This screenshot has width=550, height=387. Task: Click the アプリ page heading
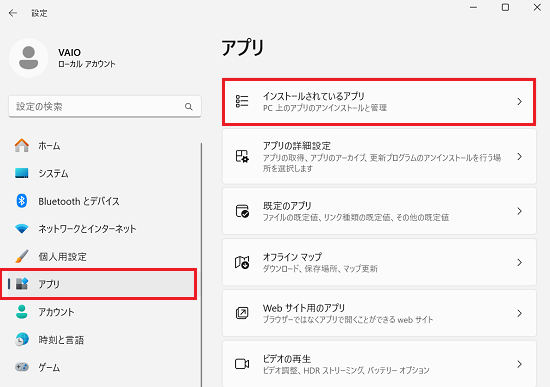point(242,48)
